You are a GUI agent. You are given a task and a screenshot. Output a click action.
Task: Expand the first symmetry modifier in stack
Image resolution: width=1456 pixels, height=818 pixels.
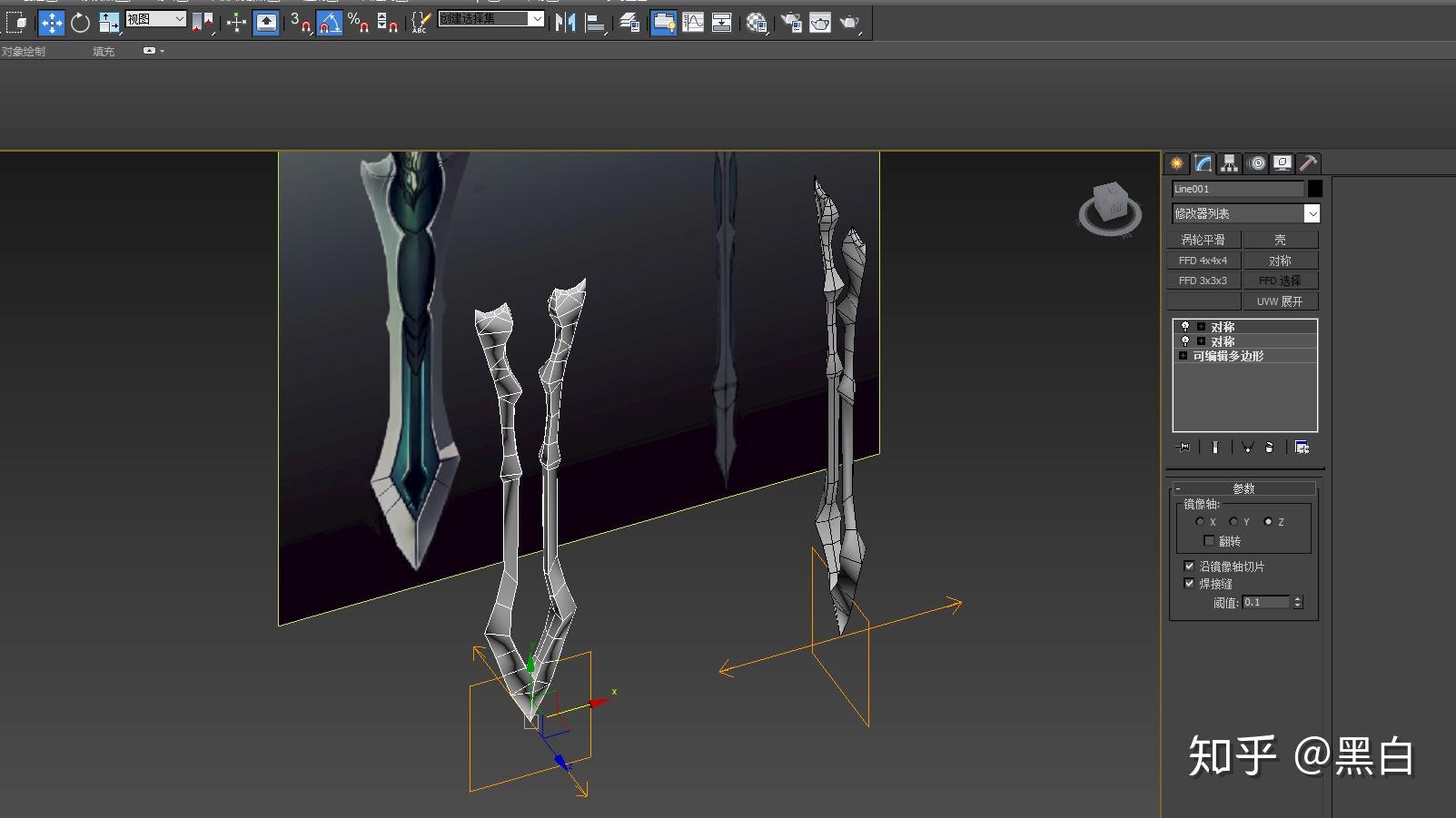pyautogui.click(x=1201, y=327)
